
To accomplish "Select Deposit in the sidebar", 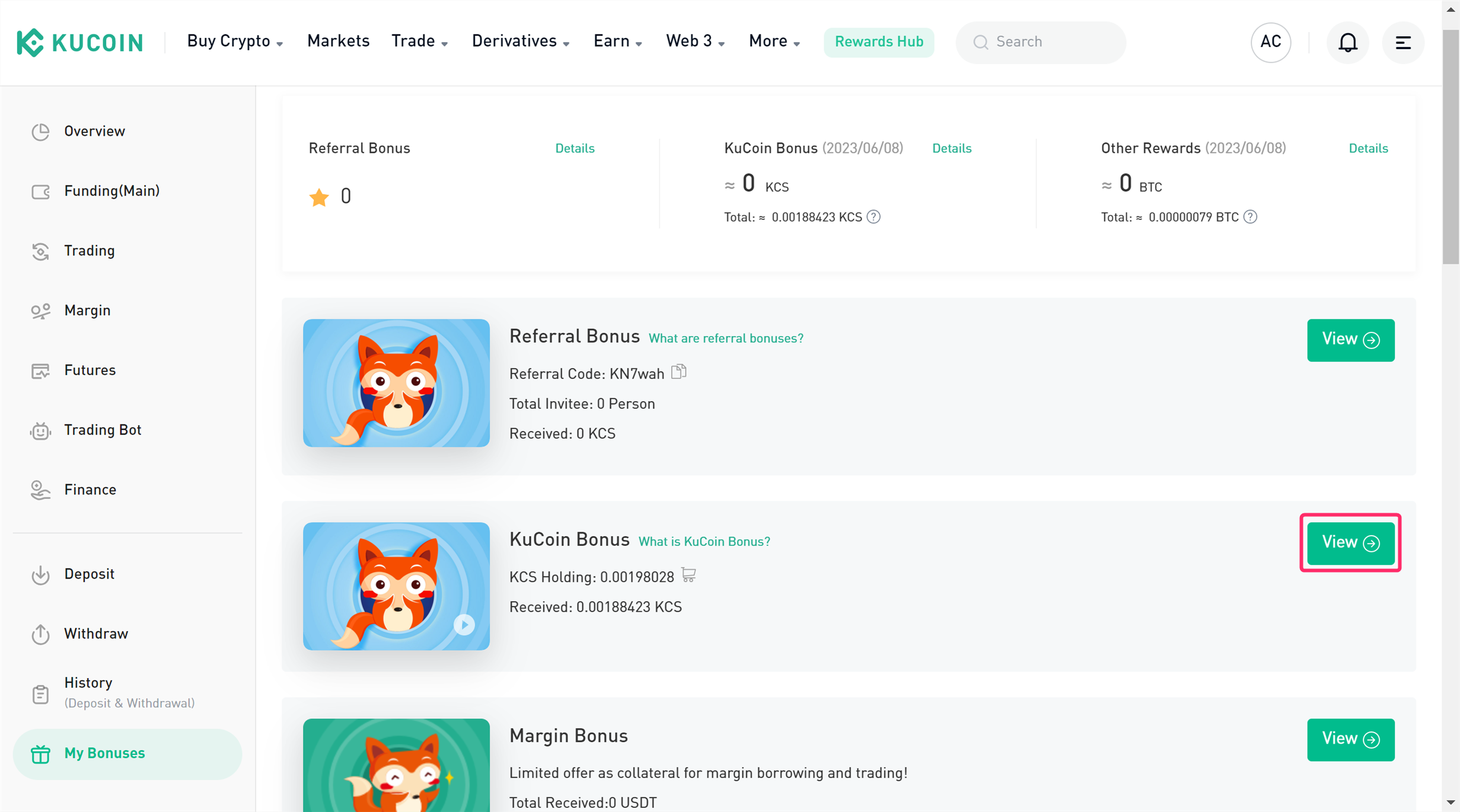I will point(127,574).
